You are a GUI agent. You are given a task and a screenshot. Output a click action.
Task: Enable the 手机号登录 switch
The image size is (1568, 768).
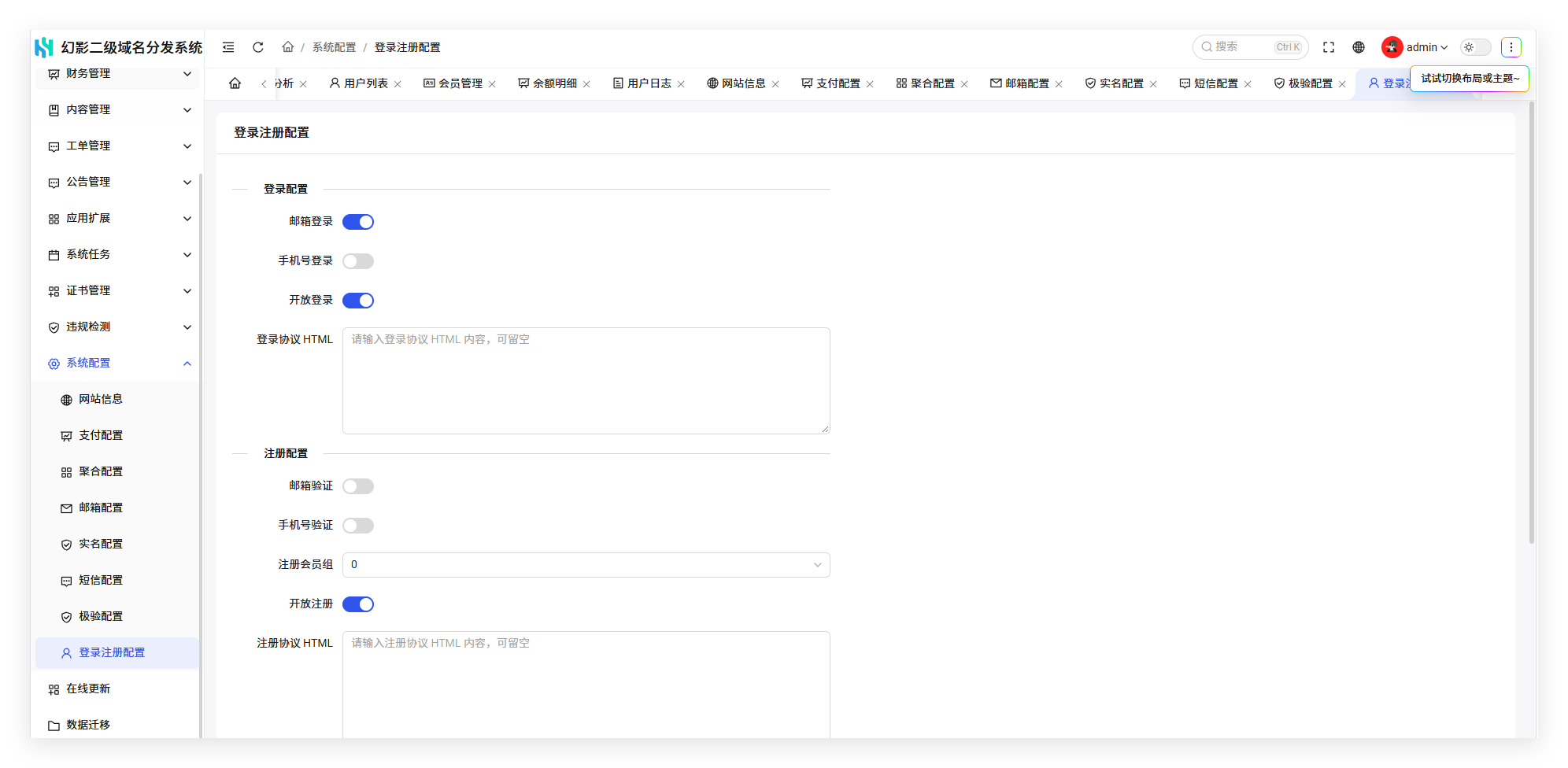(x=358, y=261)
